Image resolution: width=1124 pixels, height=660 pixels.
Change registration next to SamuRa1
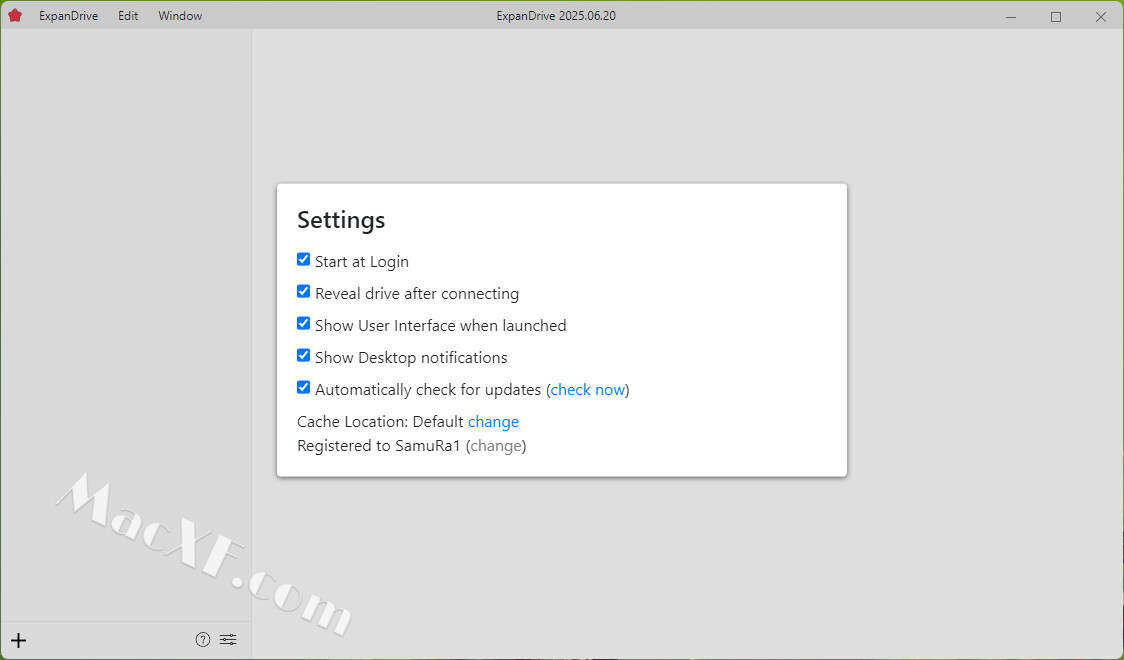[496, 446]
